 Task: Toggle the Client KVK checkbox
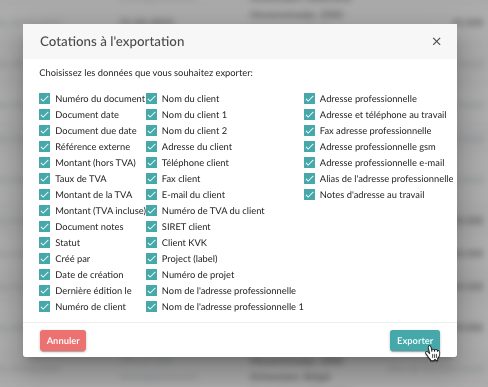tap(151, 243)
